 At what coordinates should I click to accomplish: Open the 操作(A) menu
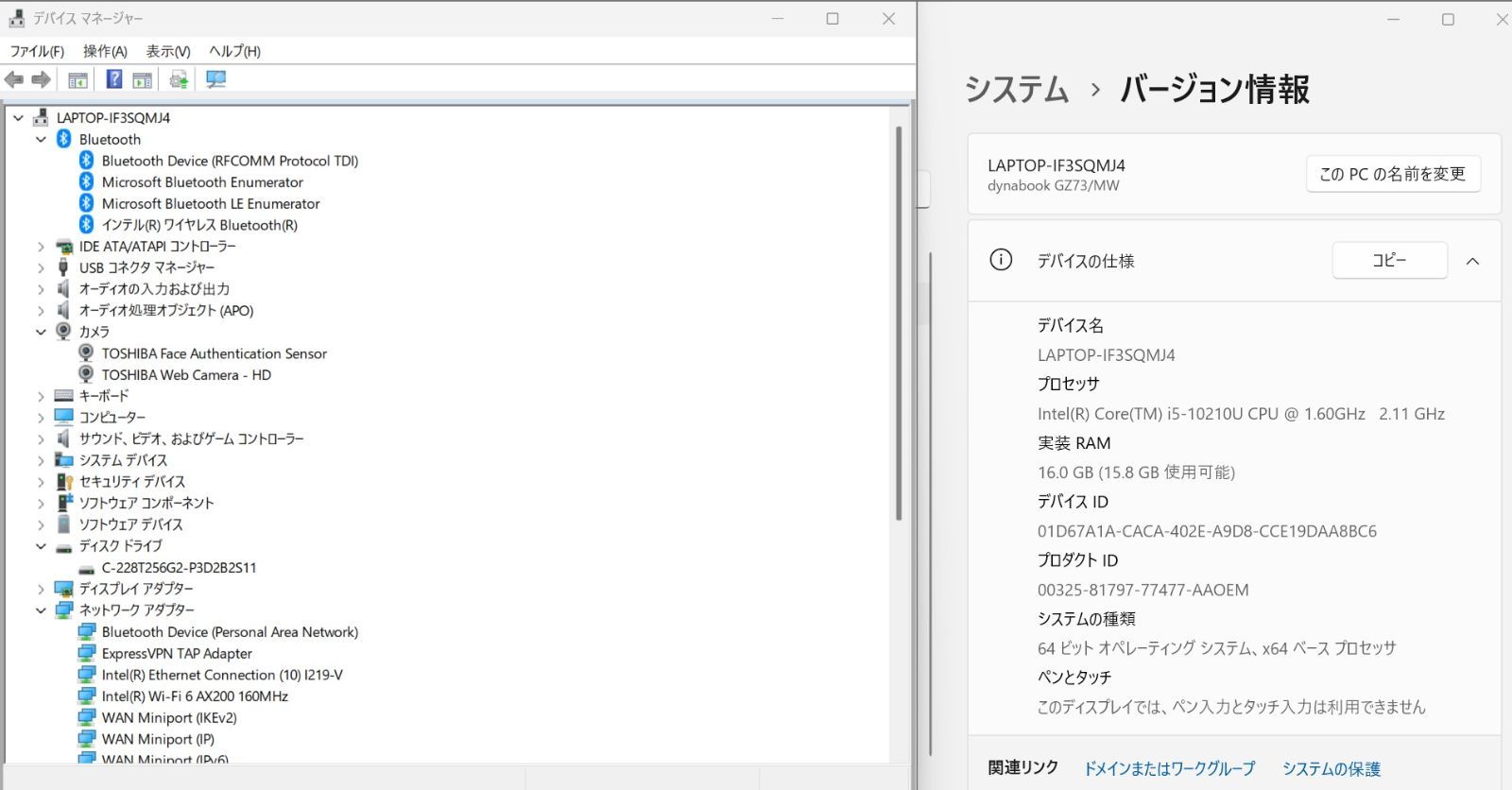coord(105,51)
